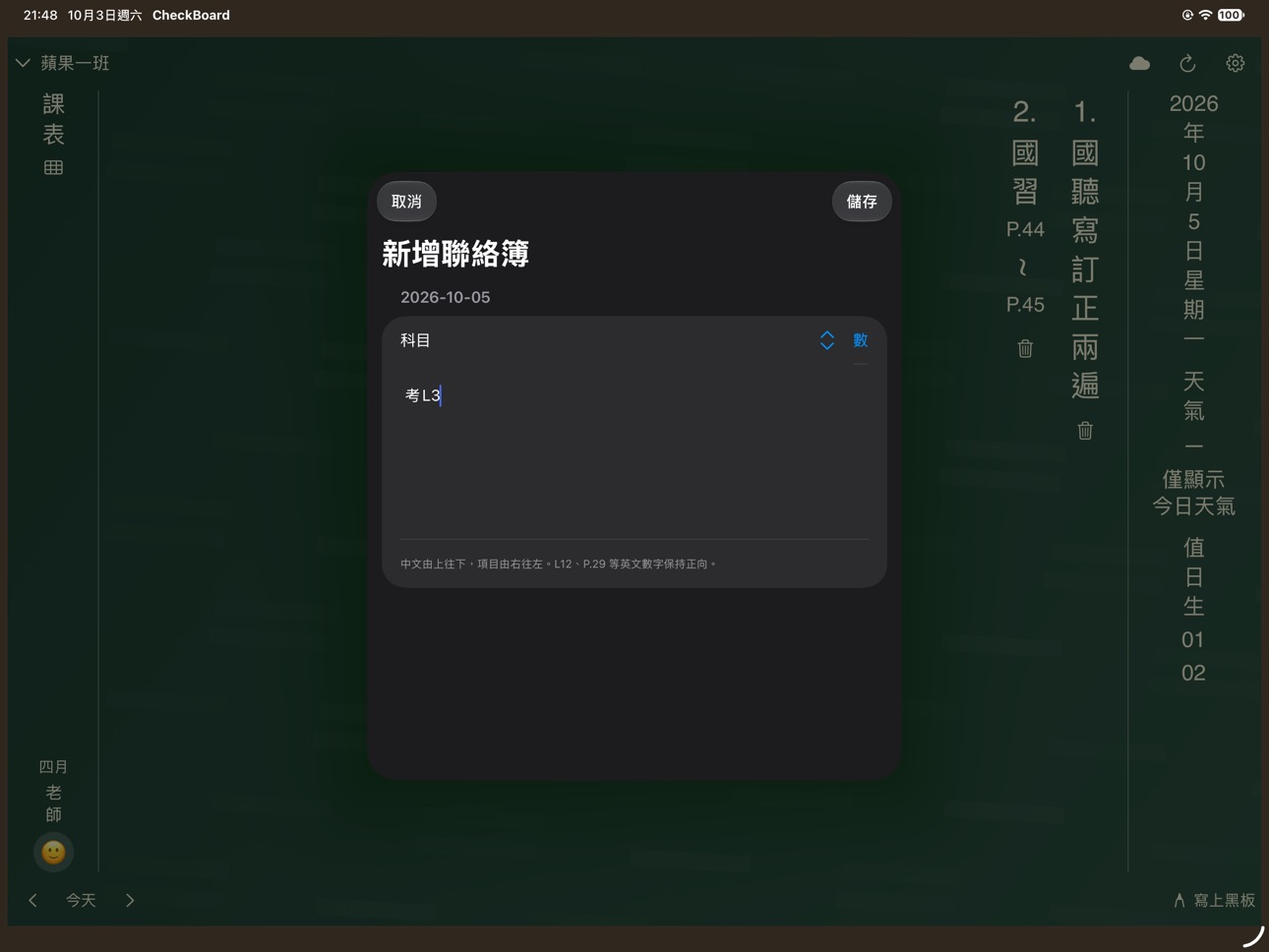Tap the battery indicator in status bar
Viewport: 1269px width, 952px height.
click(x=1231, y=15)
